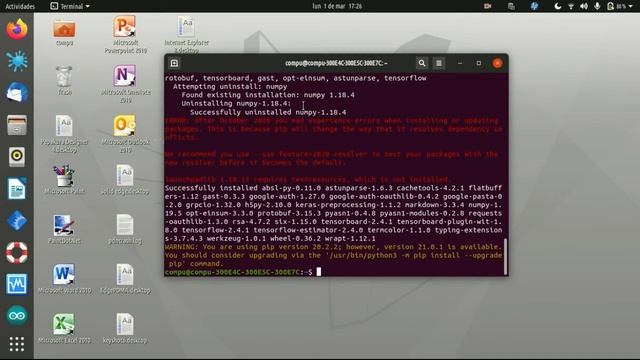
Task: Click the night light moon icon
Action: coord(558,6)
